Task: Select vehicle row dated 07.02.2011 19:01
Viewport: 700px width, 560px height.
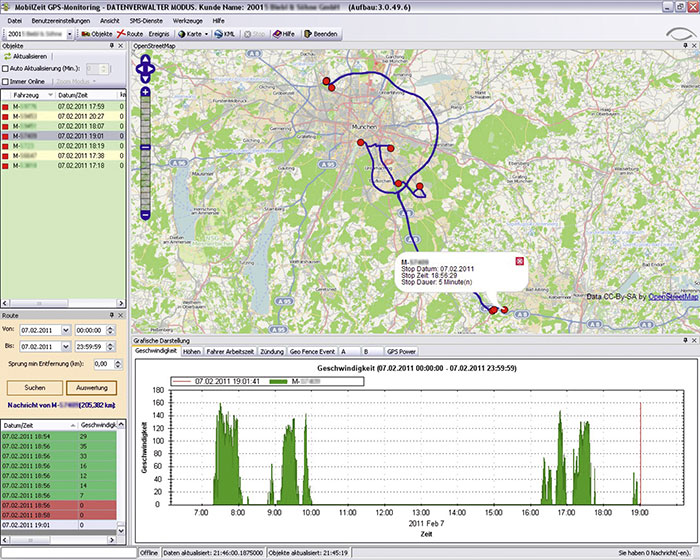Action: pos(63,136)
